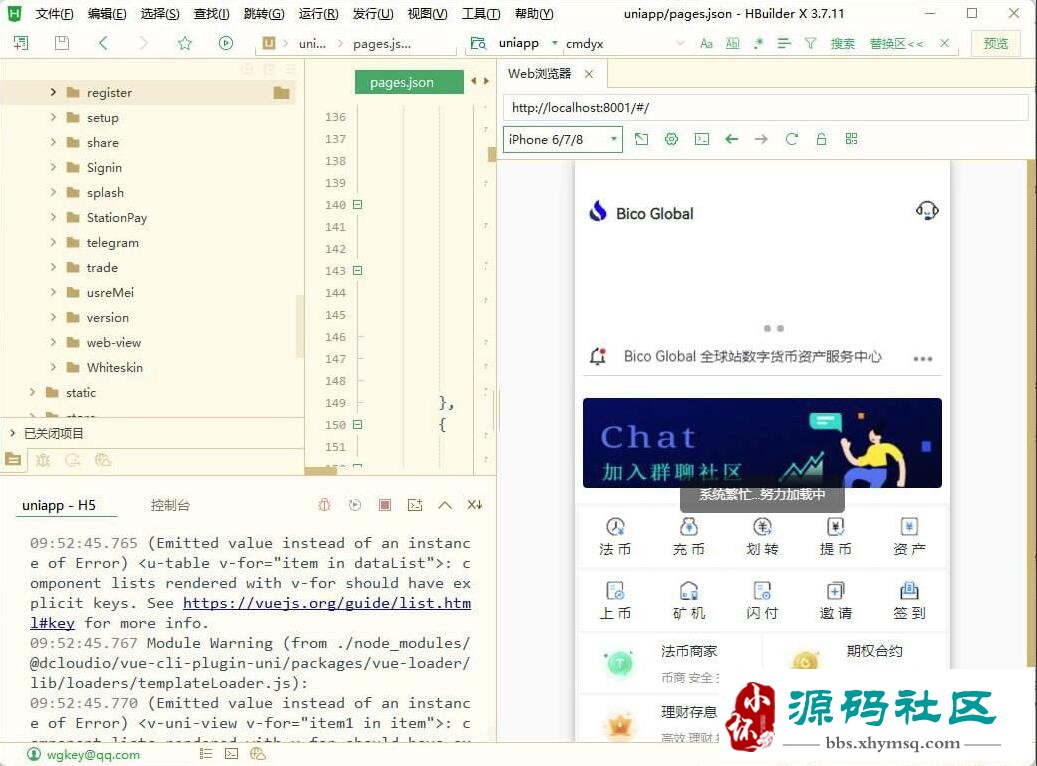
Task: Click 替换区<< replace button
Action: click(896, 43)
